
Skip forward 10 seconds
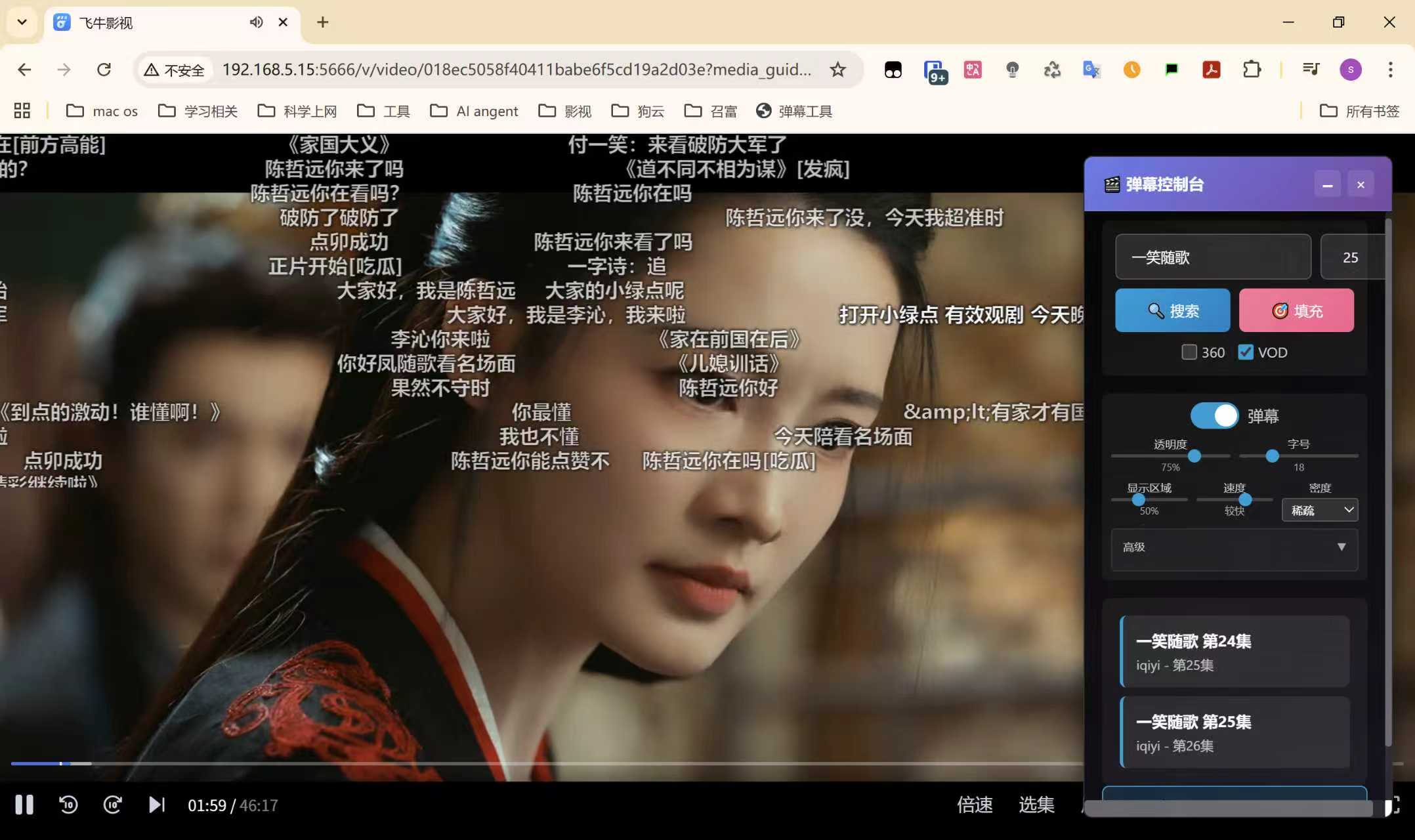click(112, 805)
